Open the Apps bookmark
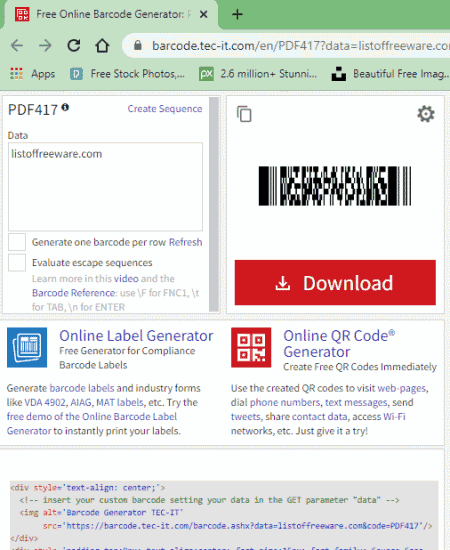 coord(33,74)
